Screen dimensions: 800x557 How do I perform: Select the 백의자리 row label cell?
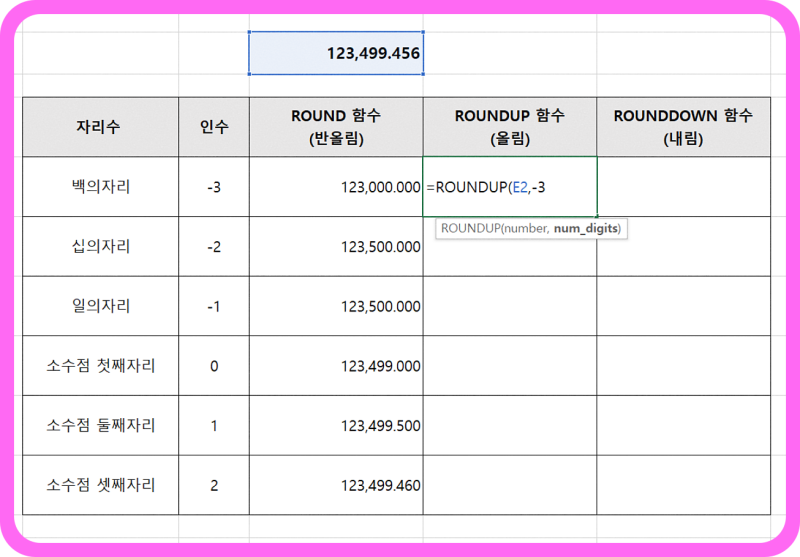tap(101, 187)
